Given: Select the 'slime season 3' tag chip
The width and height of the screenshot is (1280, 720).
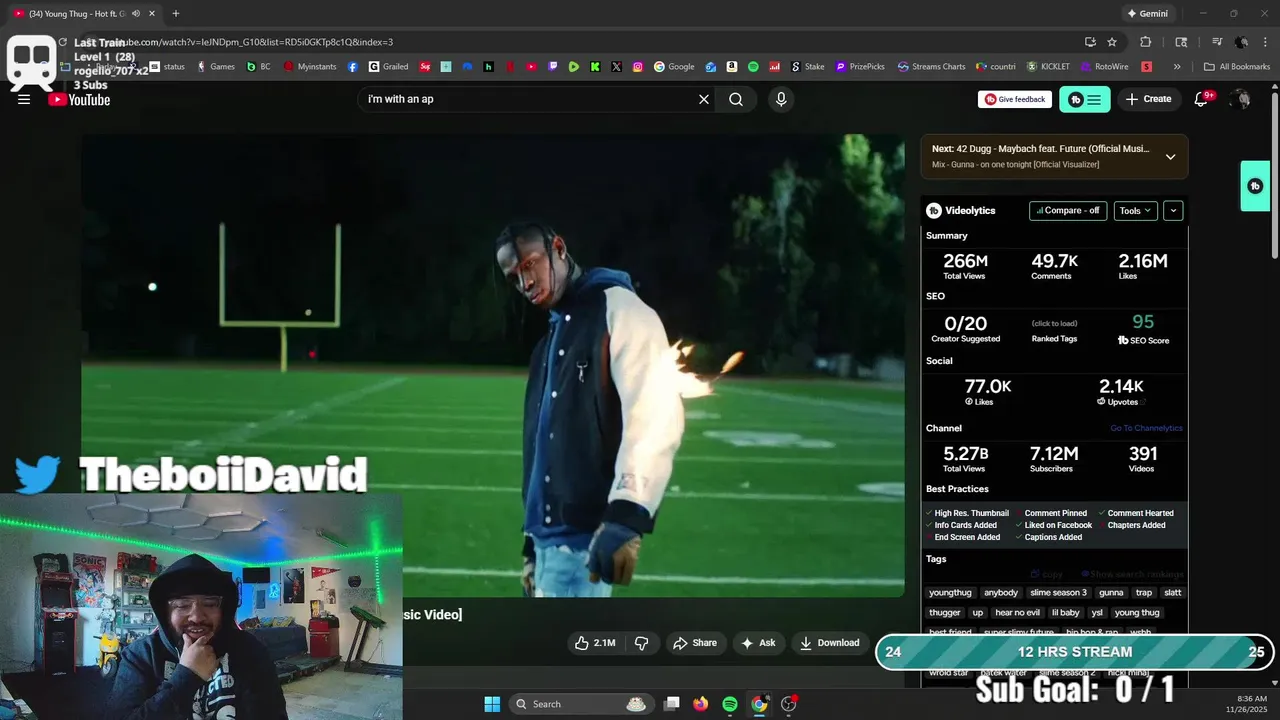Looking at the screenshot, I should (x=1058, y=593).
